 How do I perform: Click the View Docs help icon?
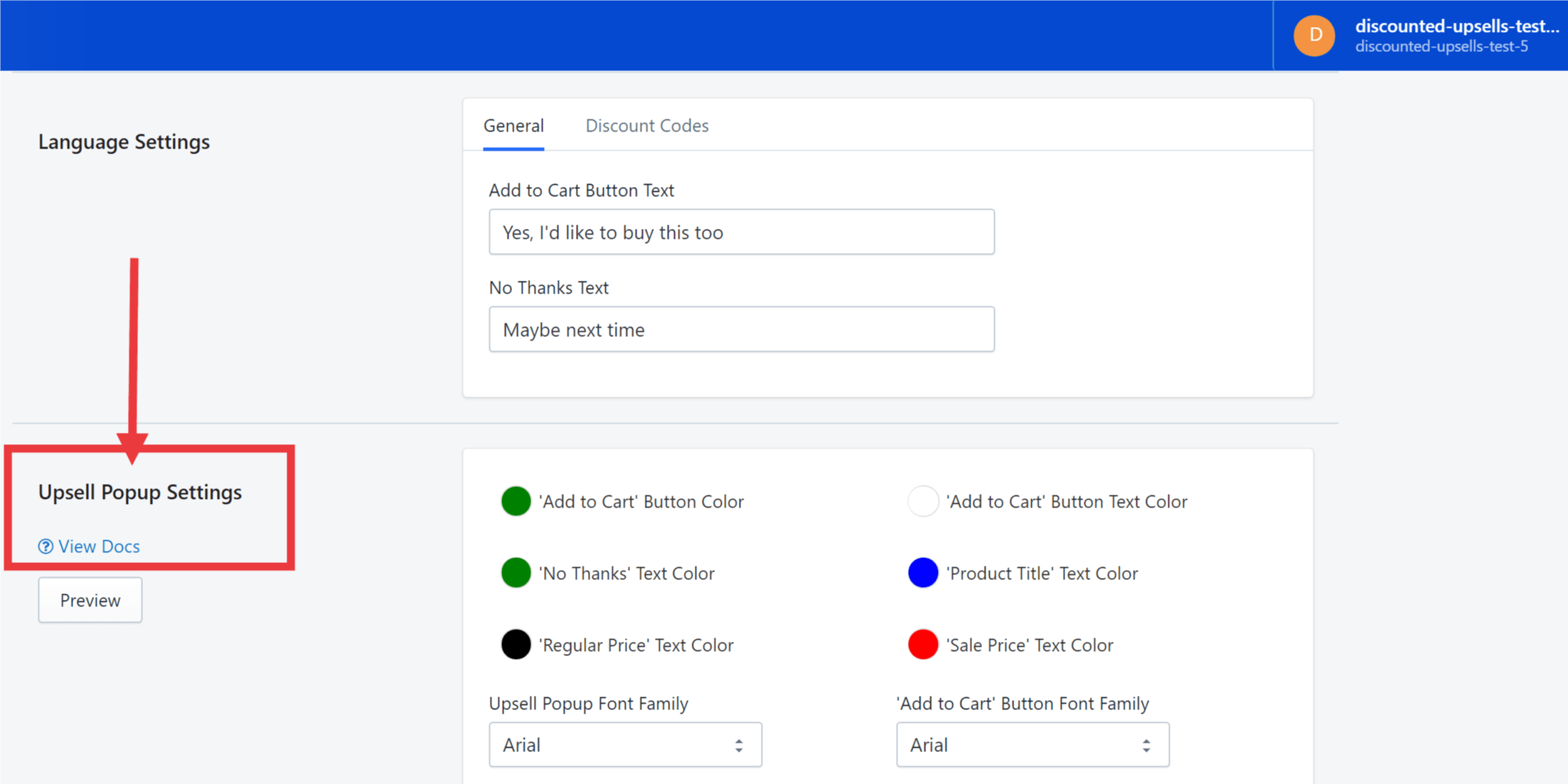[x=46, y=546]
